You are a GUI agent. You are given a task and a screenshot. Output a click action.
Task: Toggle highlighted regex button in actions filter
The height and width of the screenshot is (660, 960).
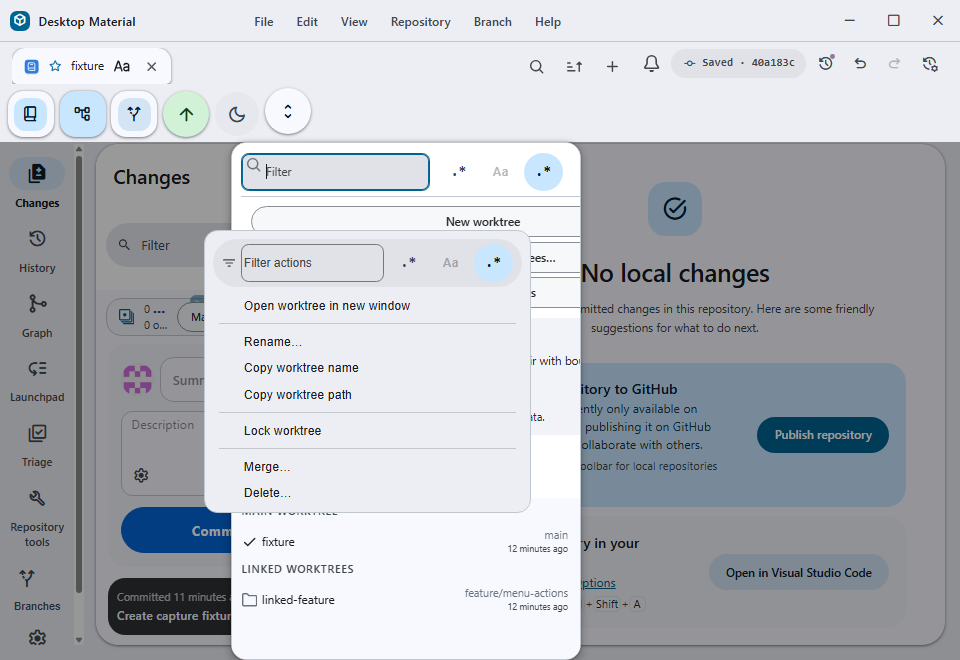[493, 263]
